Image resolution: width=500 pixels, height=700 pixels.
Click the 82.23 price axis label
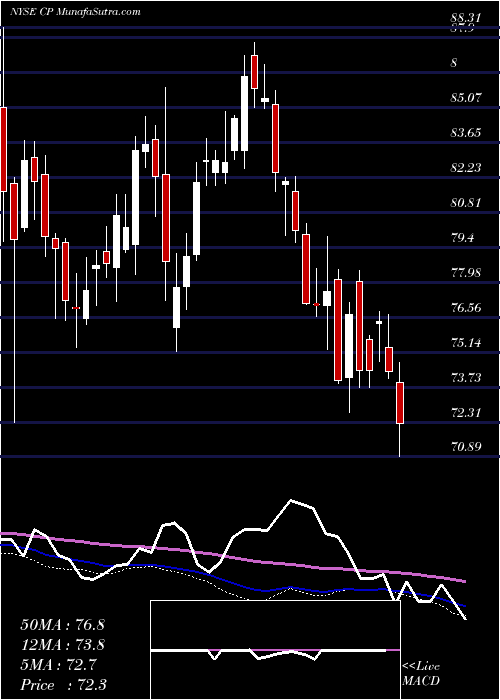pos(466,167)
